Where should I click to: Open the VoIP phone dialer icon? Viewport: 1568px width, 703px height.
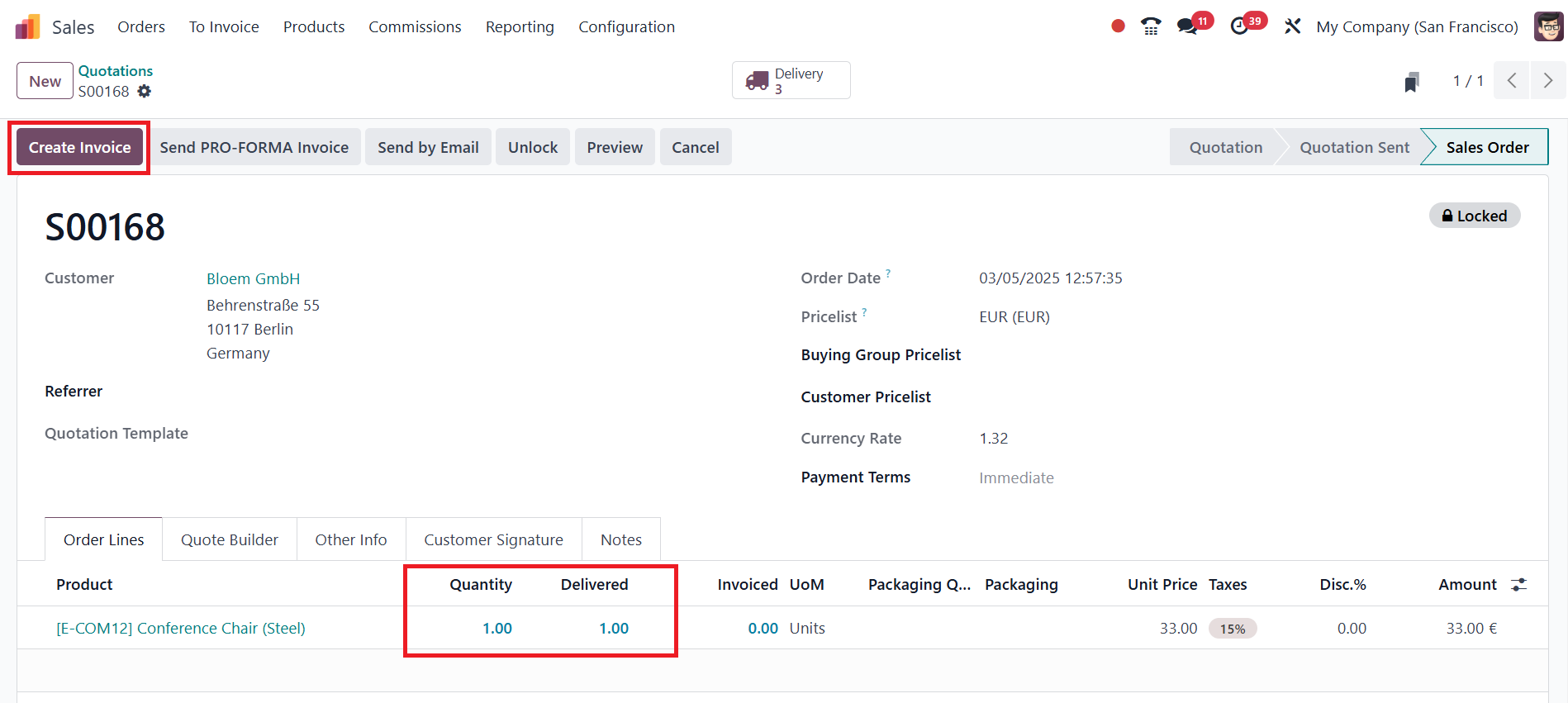1151,26
